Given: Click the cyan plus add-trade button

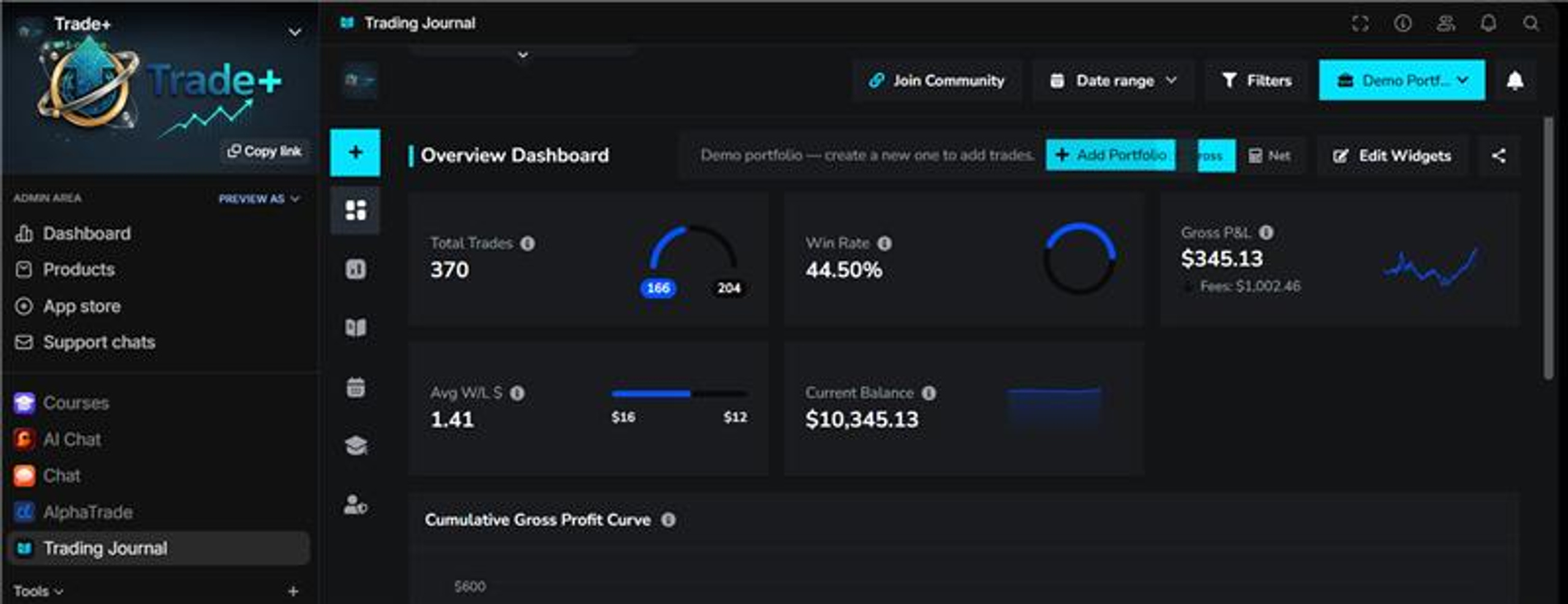Looking at the screenshot, I should tap(355, 153).
